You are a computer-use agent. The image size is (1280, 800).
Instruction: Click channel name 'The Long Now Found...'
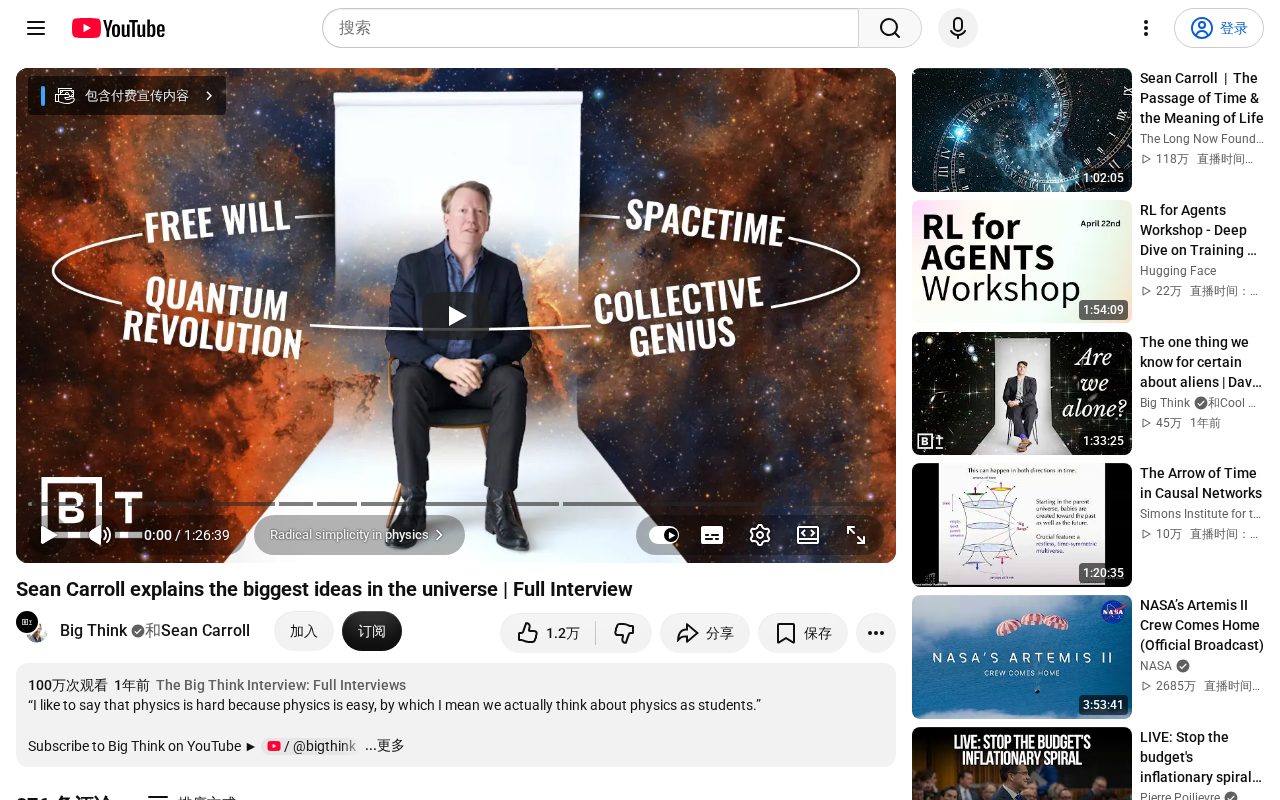tap(1201, 139)
